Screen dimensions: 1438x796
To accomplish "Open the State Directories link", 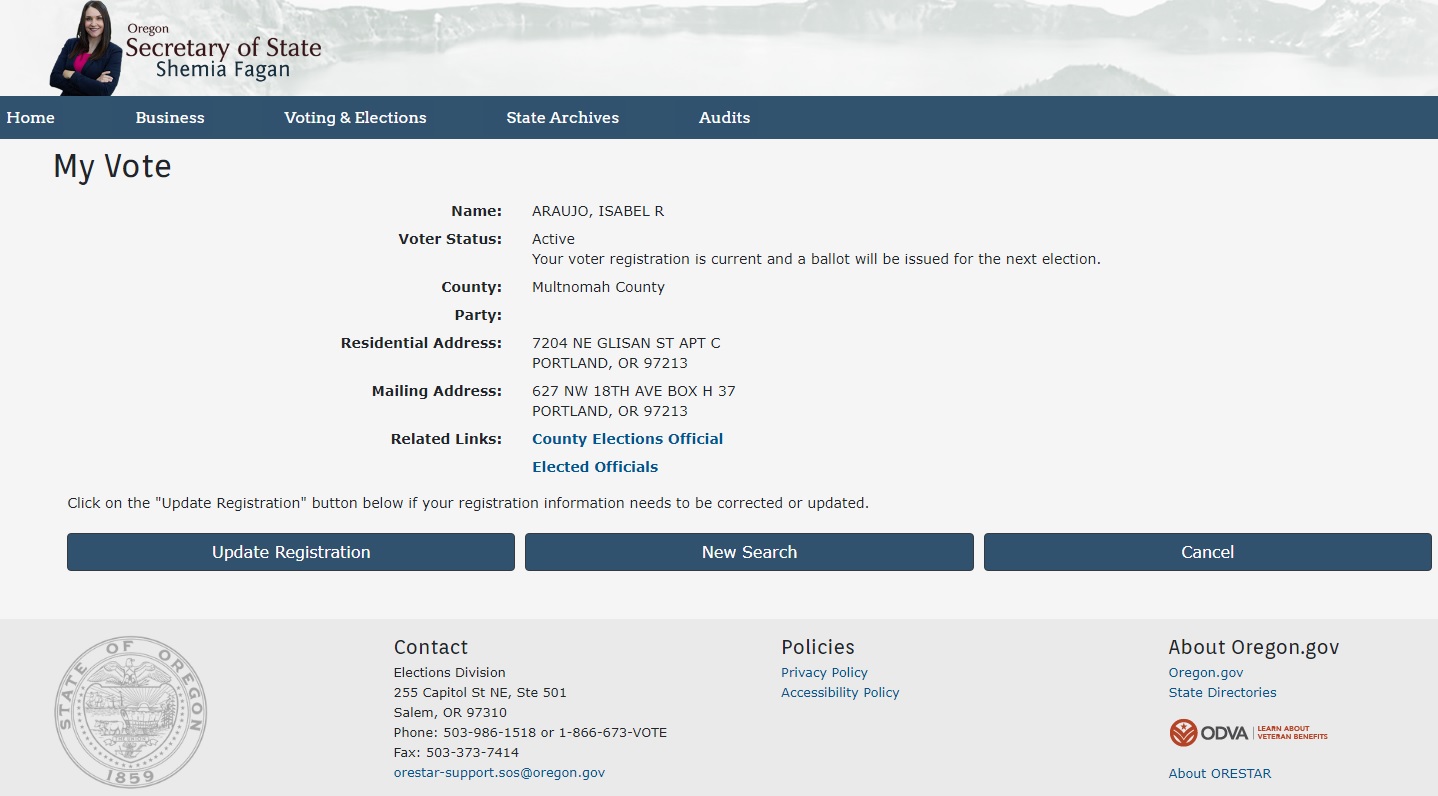I will (1222, 693).
